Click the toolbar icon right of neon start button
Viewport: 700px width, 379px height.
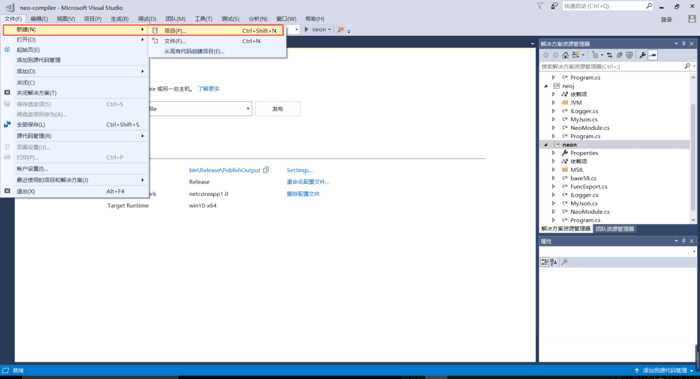[341, 29]
